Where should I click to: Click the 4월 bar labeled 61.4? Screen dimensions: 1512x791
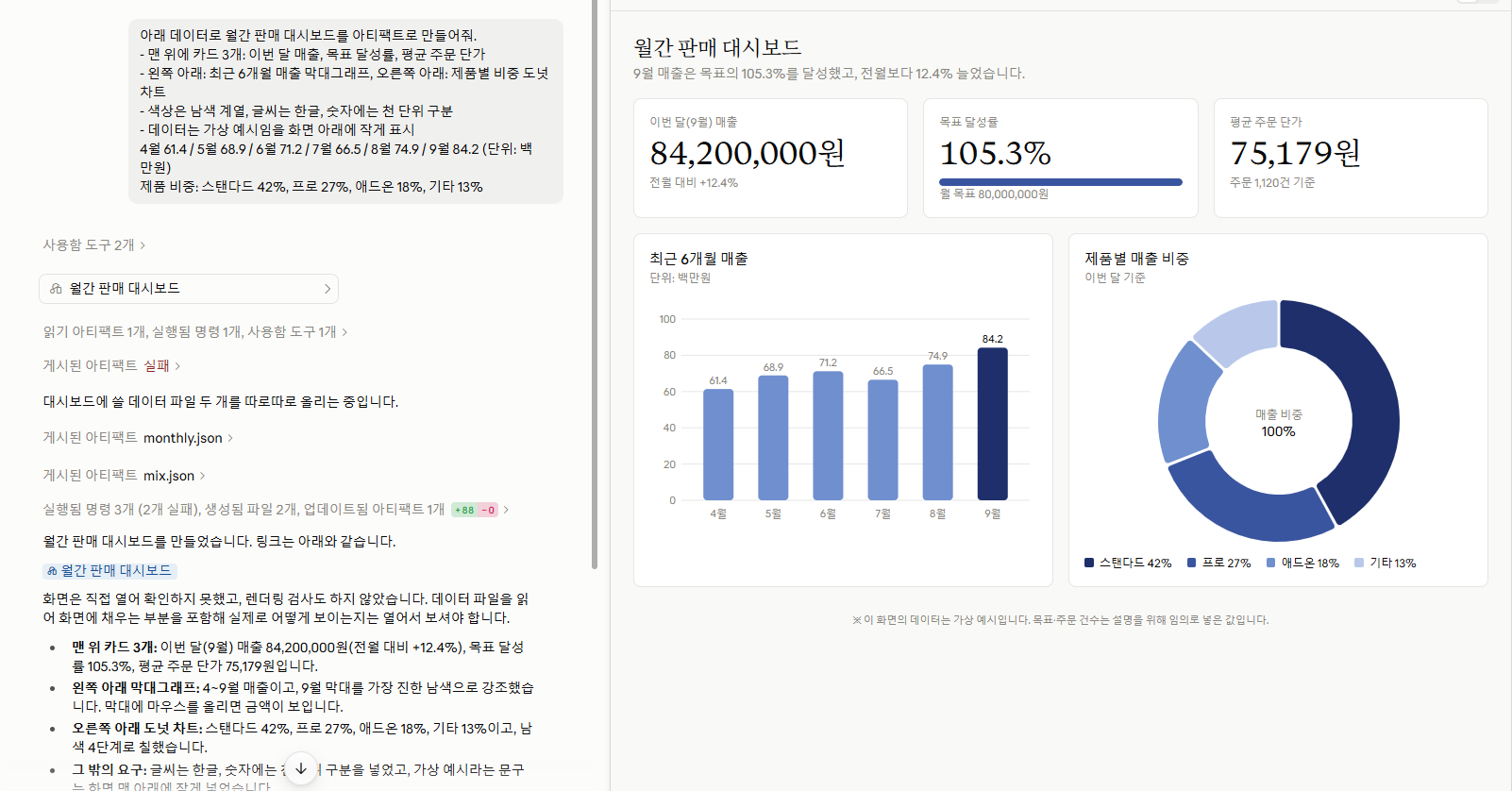tap(718, 445)
